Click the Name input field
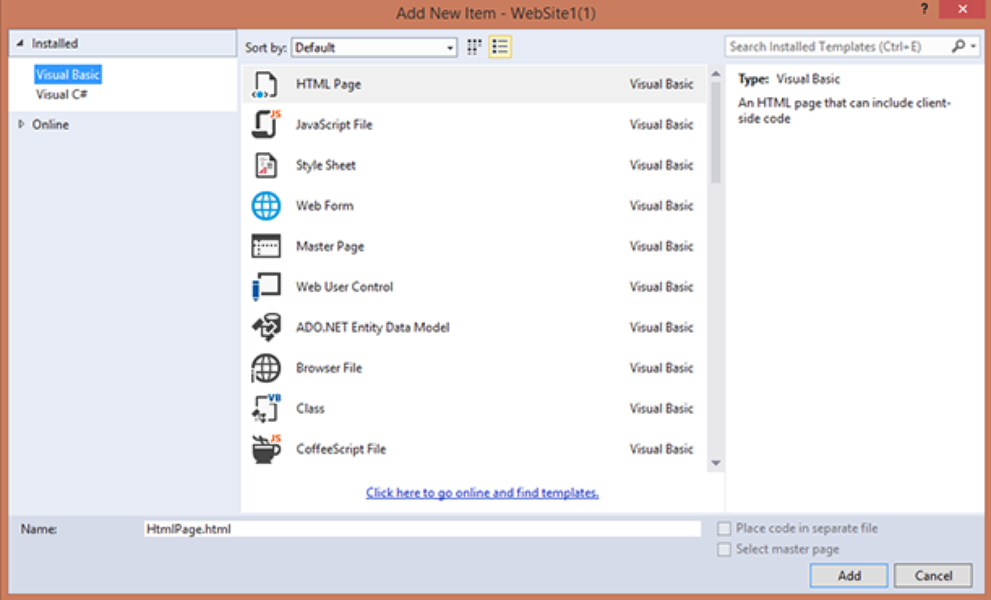Screen dimensions: 991x600 point(422,529)
